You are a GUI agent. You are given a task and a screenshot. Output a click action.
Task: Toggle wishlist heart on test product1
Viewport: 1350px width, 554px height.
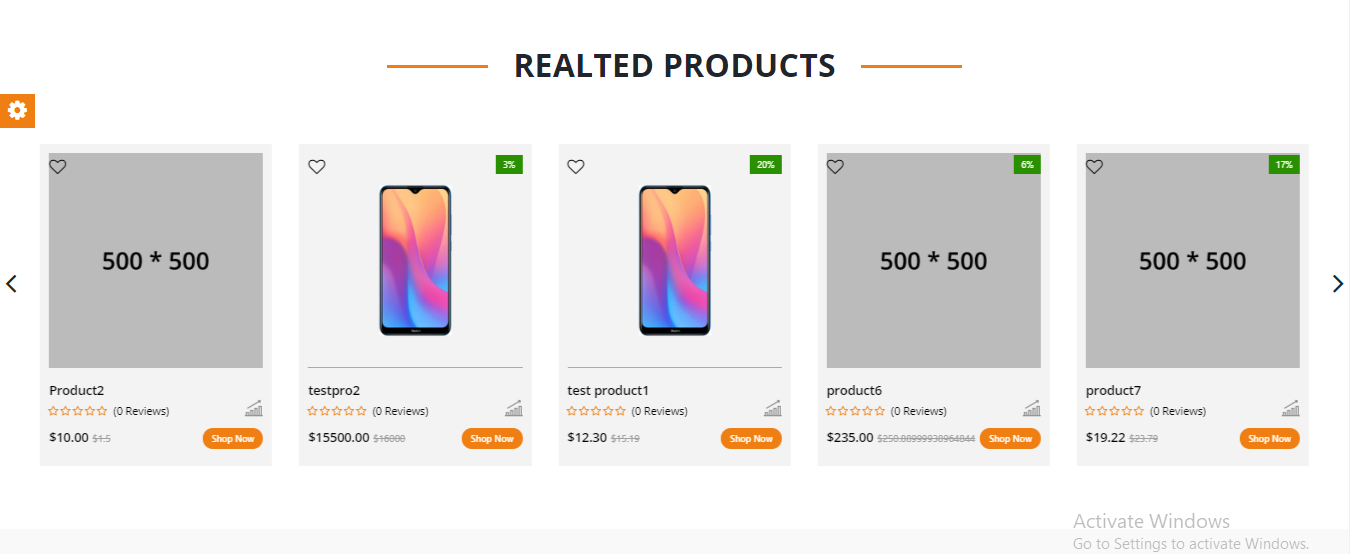pos(576,167)
